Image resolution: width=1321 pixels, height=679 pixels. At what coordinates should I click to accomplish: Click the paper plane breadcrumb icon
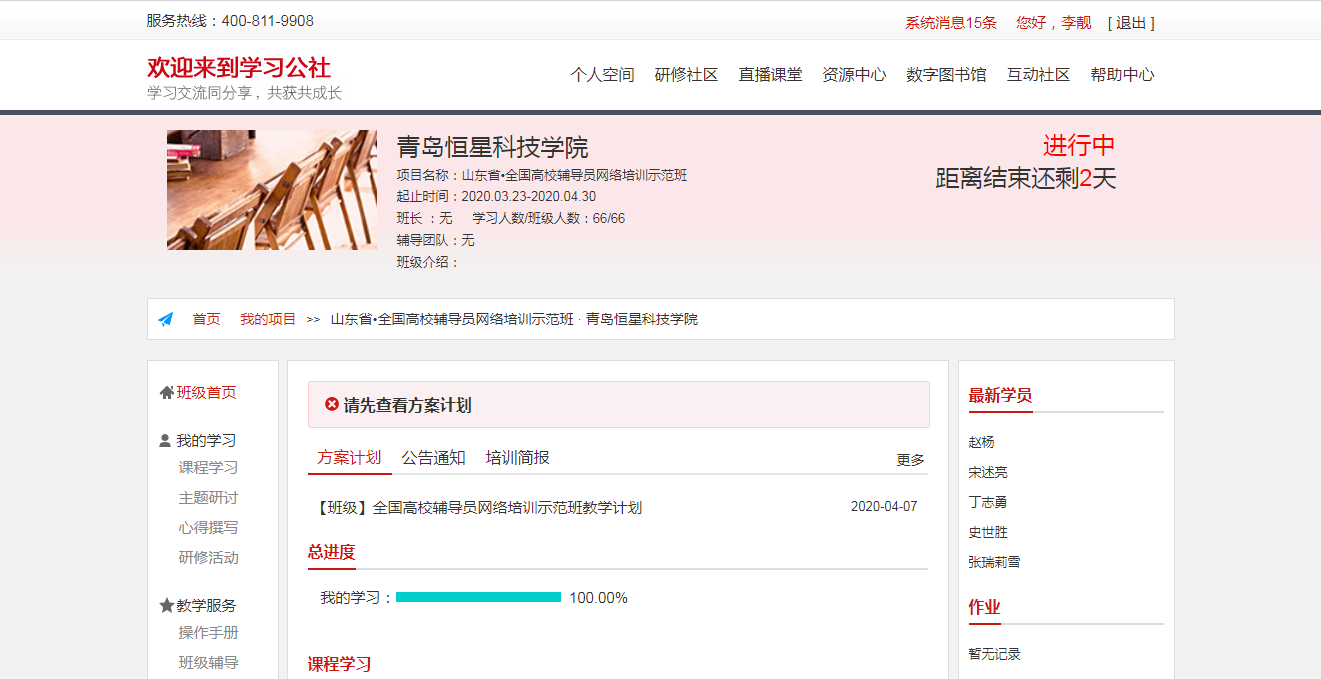click(166, 319)
